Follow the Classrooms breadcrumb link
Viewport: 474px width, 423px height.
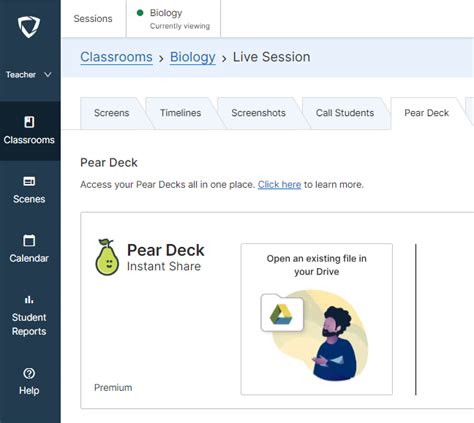point(116,57)
